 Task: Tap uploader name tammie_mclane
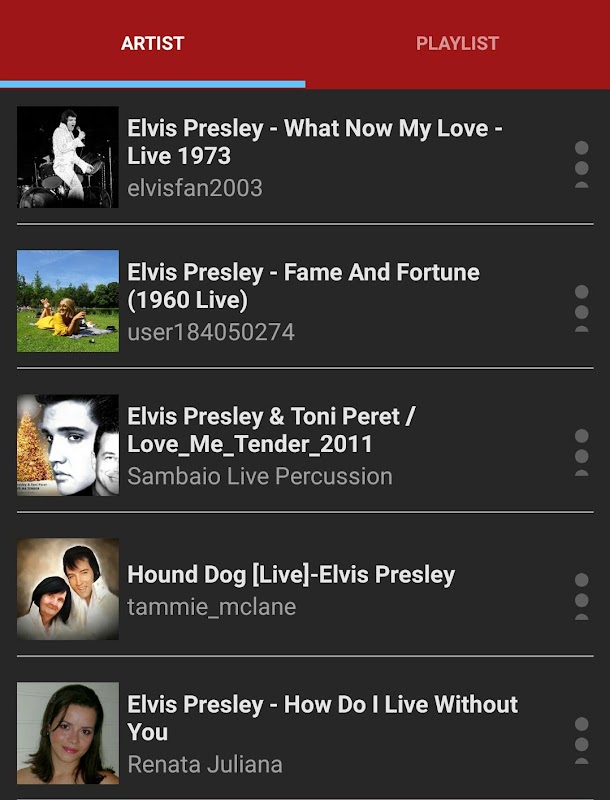(x=212, y=606)
